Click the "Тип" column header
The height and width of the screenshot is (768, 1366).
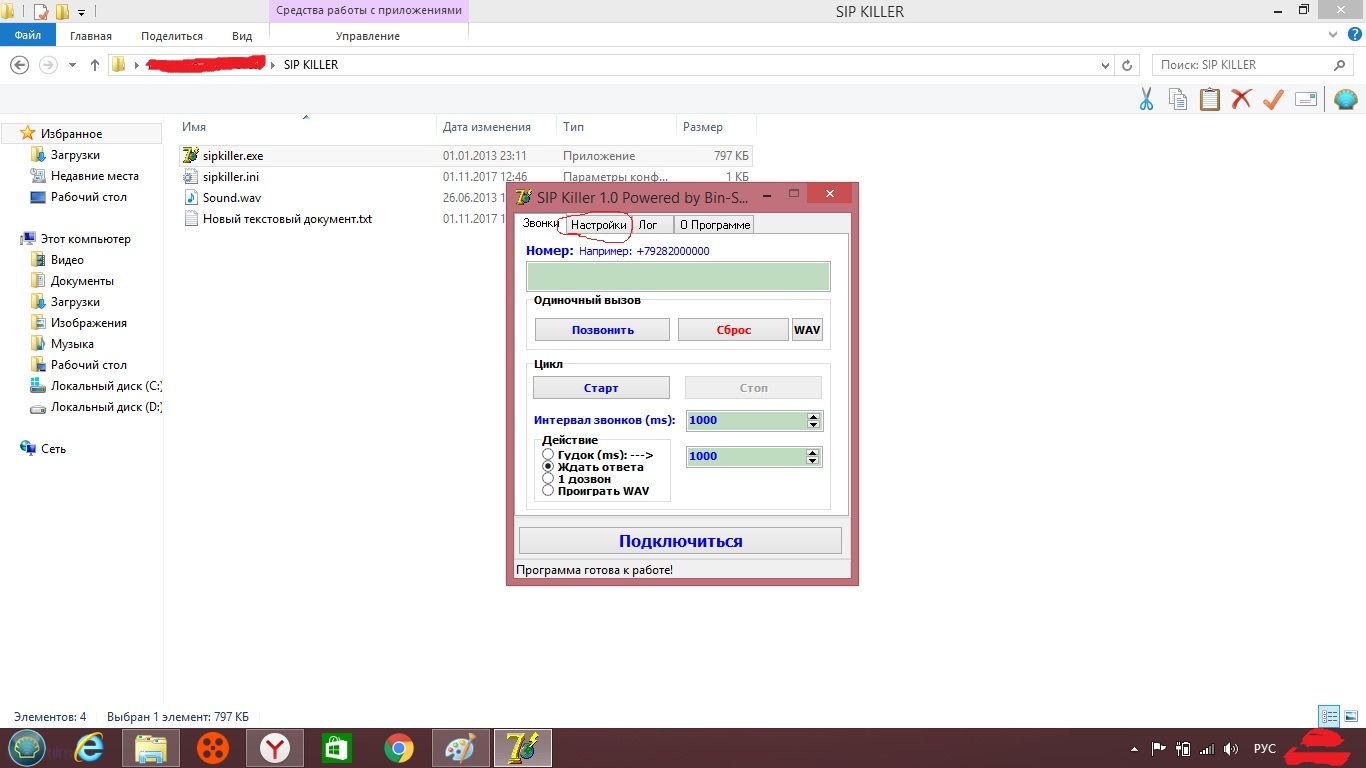tap(574, 127)
